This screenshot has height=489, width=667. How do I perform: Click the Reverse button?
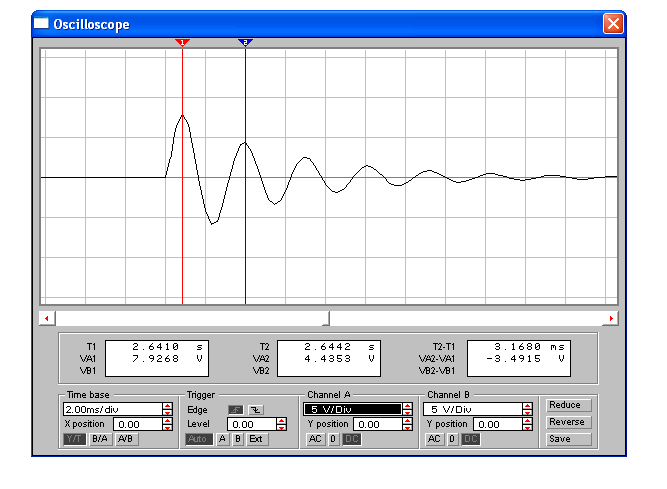click(x=568, y=422)
